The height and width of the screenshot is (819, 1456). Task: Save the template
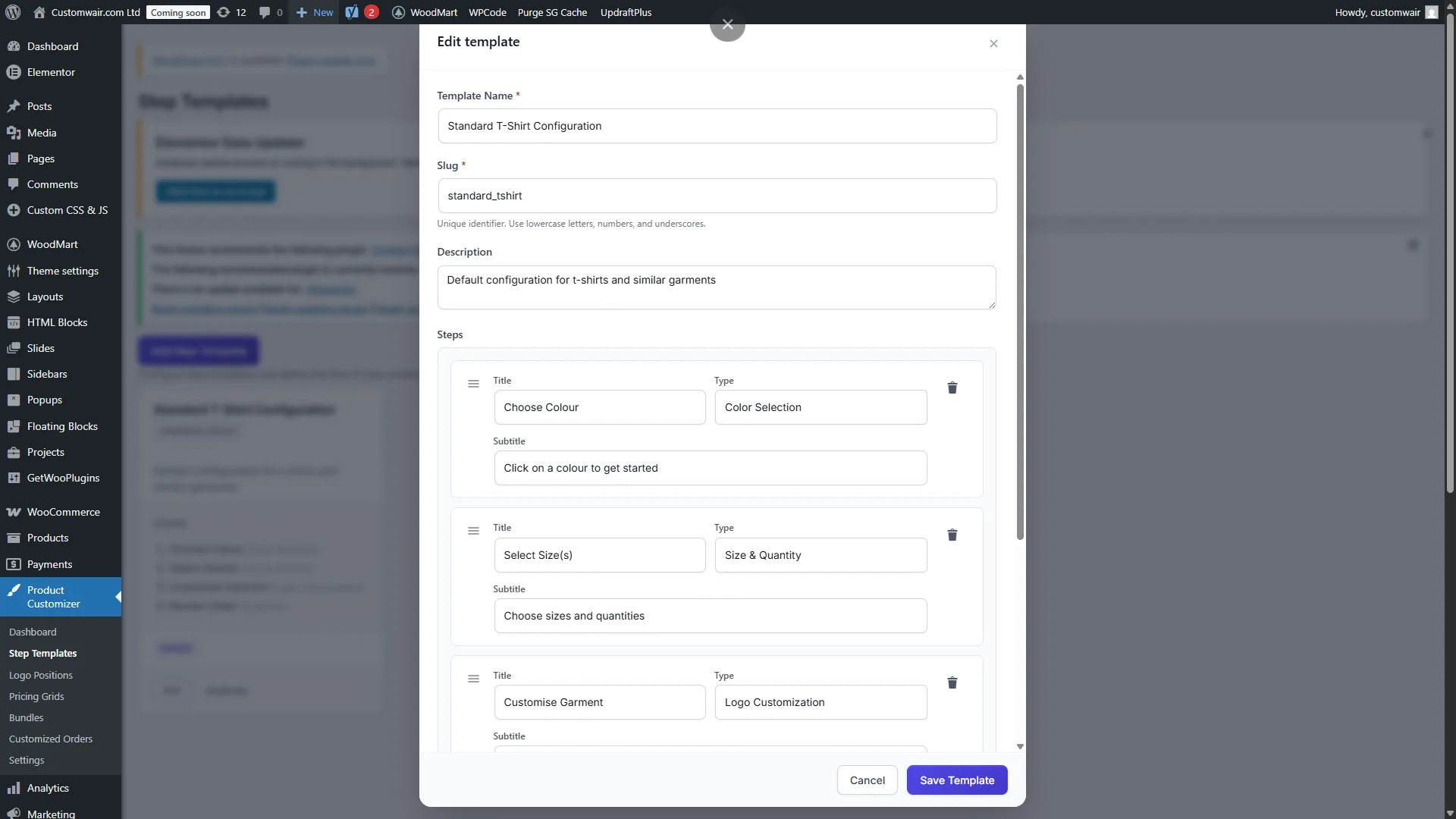pos(957,780)
